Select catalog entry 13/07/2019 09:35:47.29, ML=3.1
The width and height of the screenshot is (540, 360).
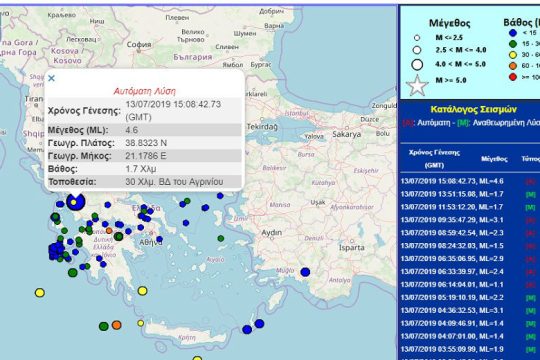point(452,220)
